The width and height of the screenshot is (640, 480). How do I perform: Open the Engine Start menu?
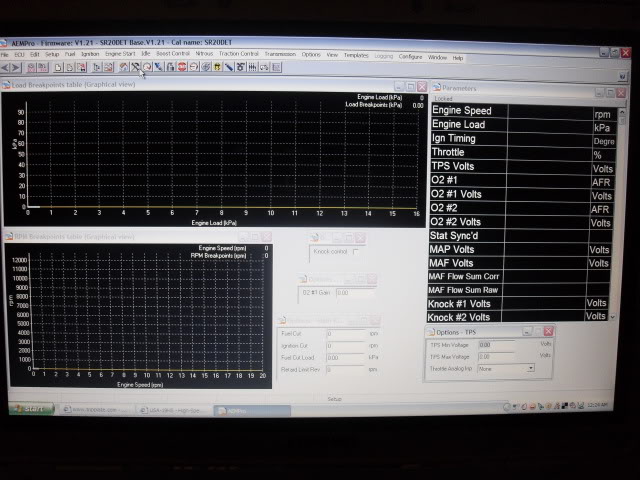coord(120,53)
